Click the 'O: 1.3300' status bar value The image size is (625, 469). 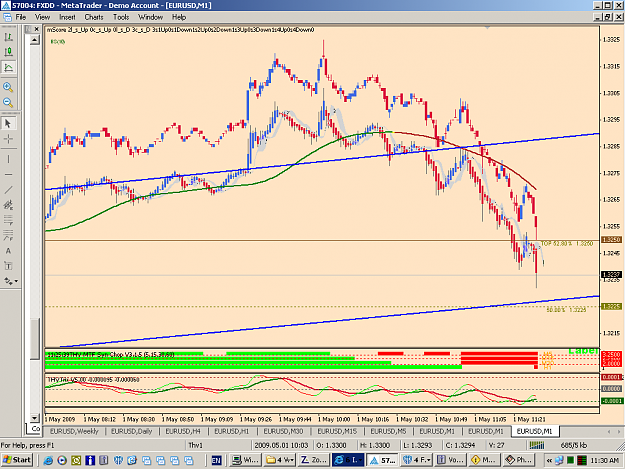tap(332, 445)
